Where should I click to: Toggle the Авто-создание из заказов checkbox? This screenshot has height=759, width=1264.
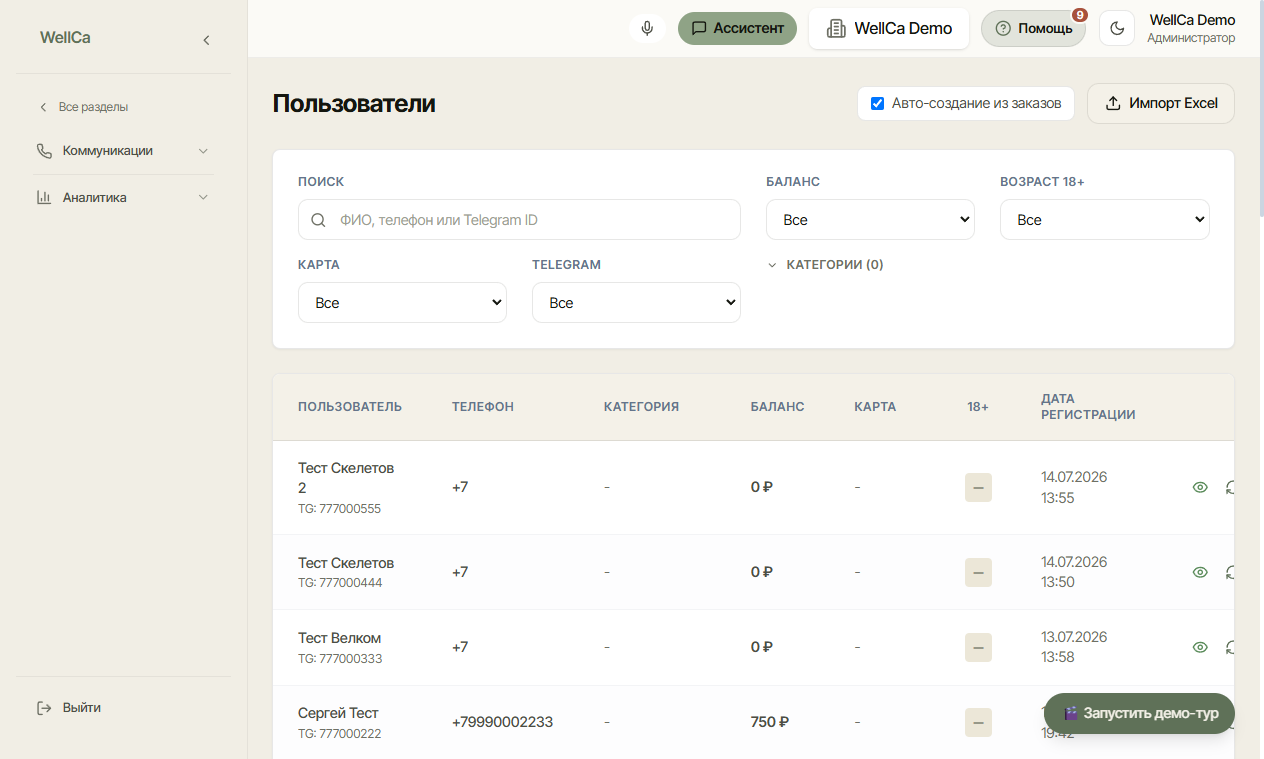coord(878,103)
